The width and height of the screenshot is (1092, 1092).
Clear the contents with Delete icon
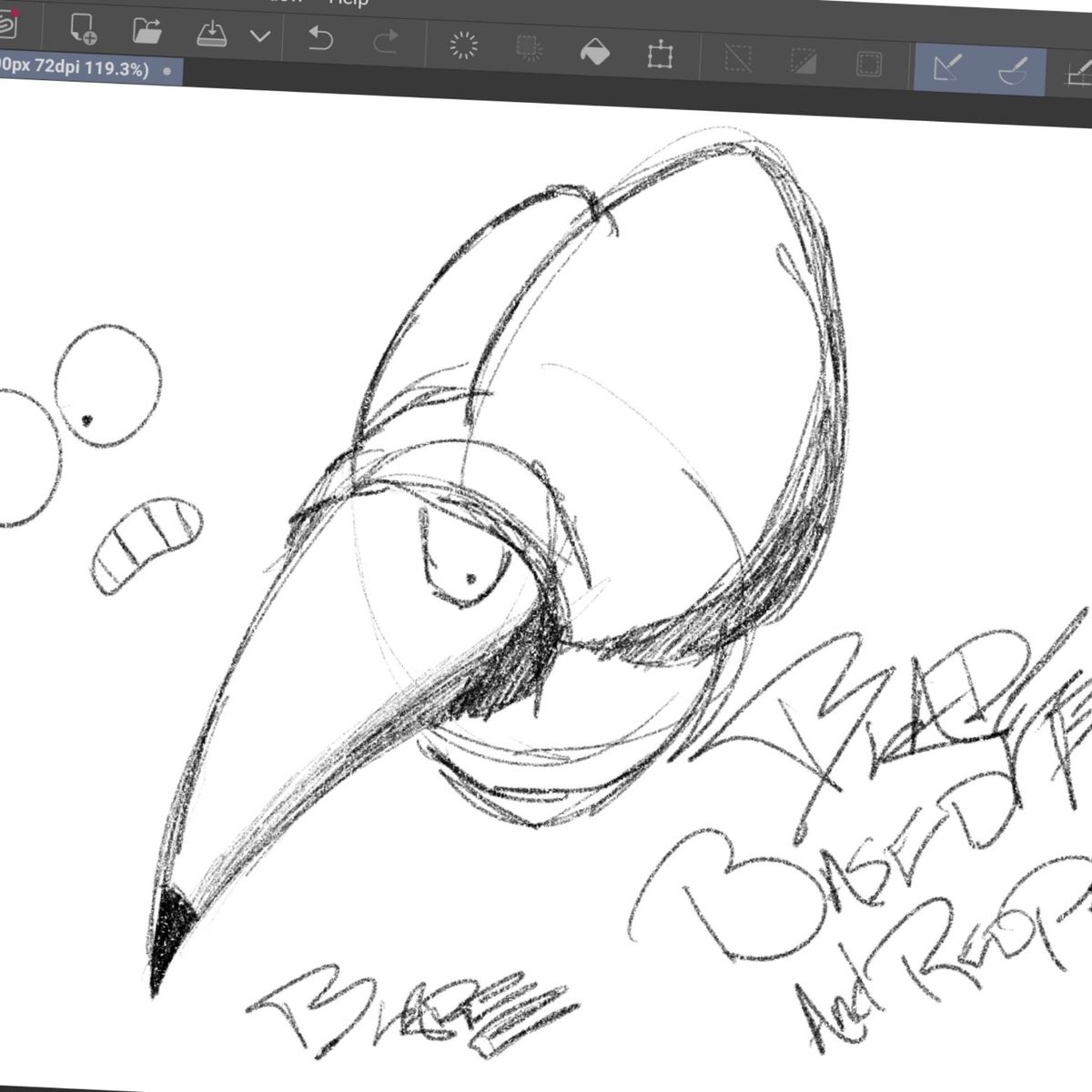(464, 45)
